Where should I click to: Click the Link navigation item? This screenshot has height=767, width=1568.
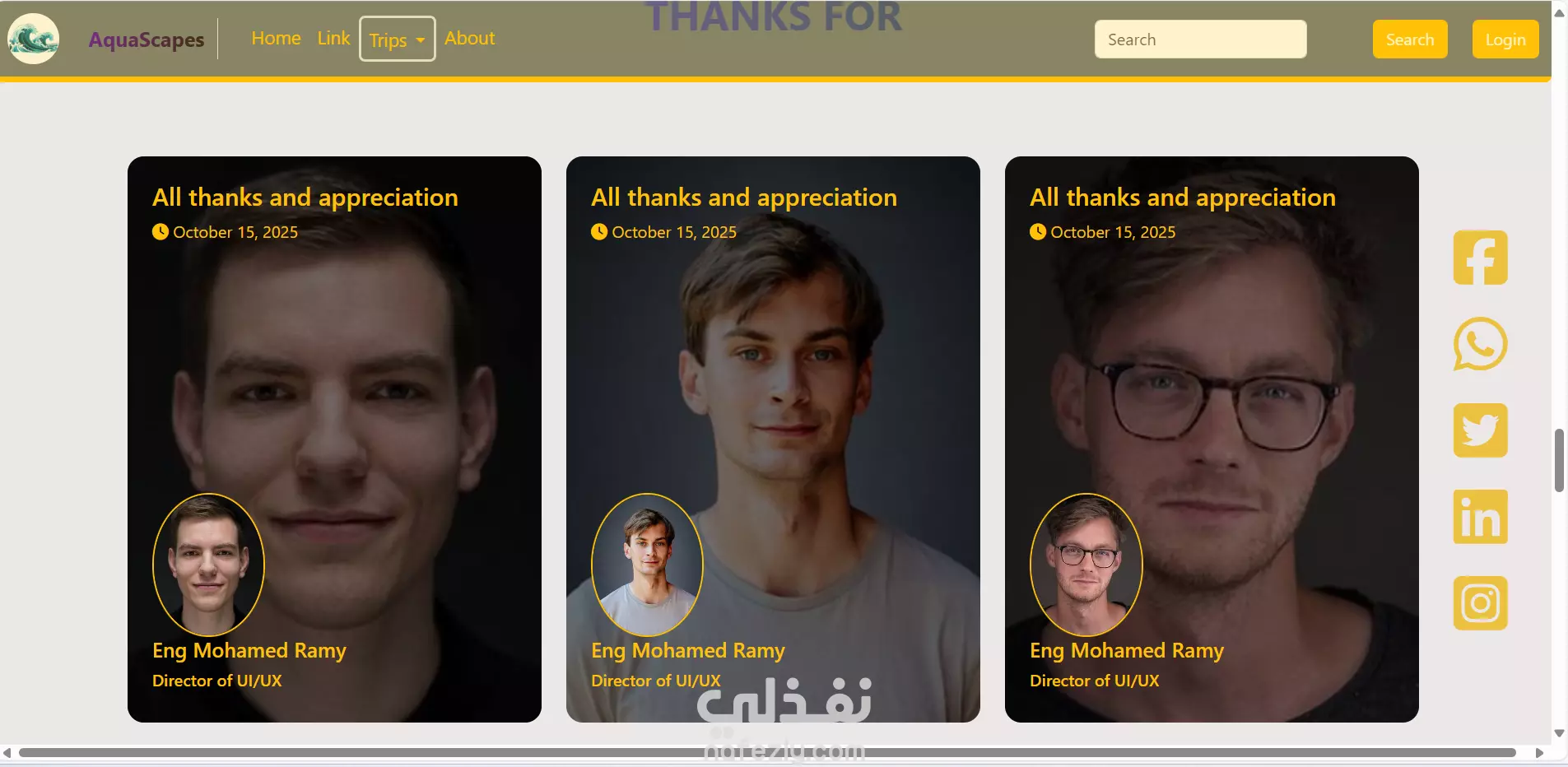point(333,38)
